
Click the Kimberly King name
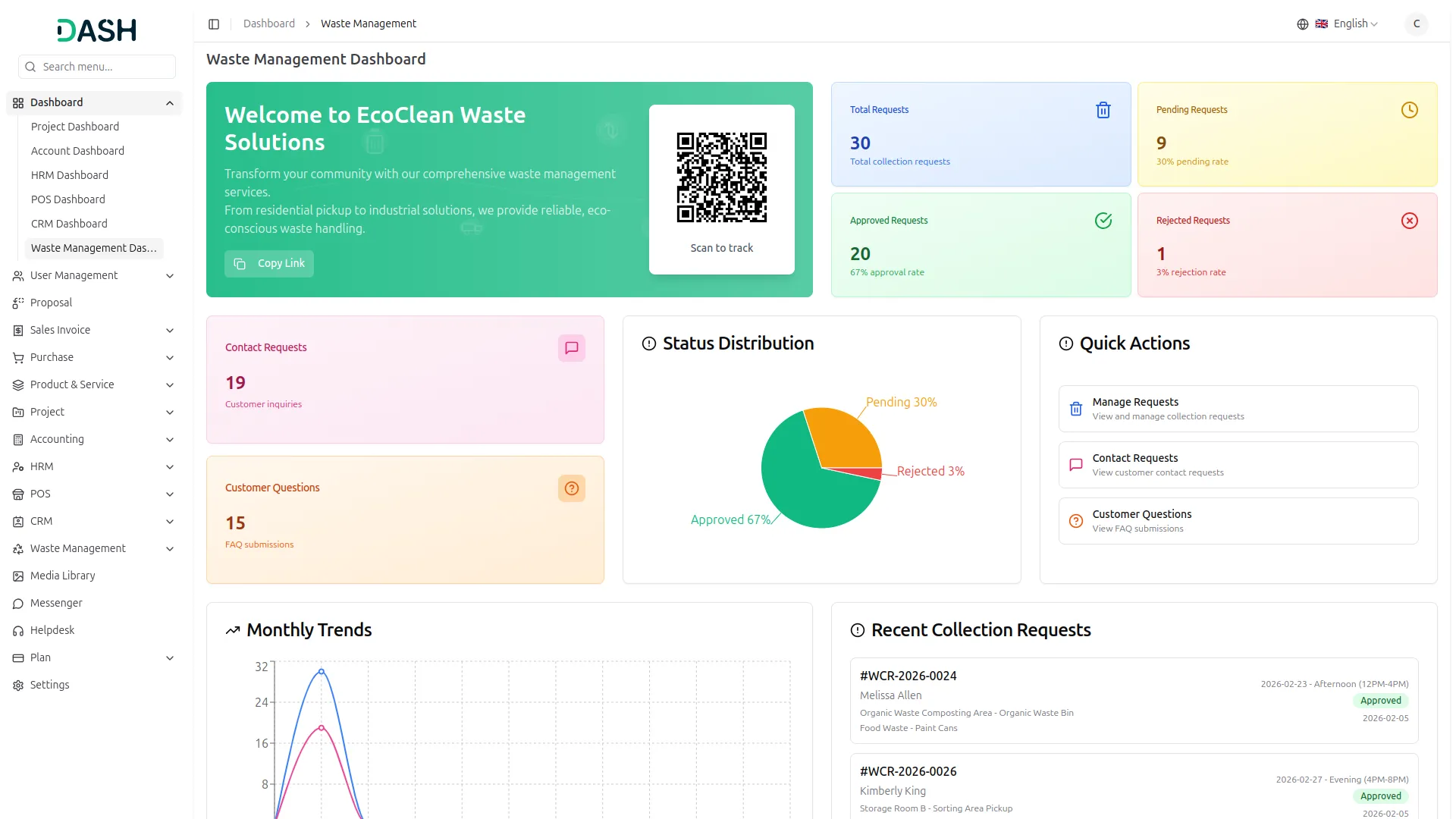click(893, 791)
